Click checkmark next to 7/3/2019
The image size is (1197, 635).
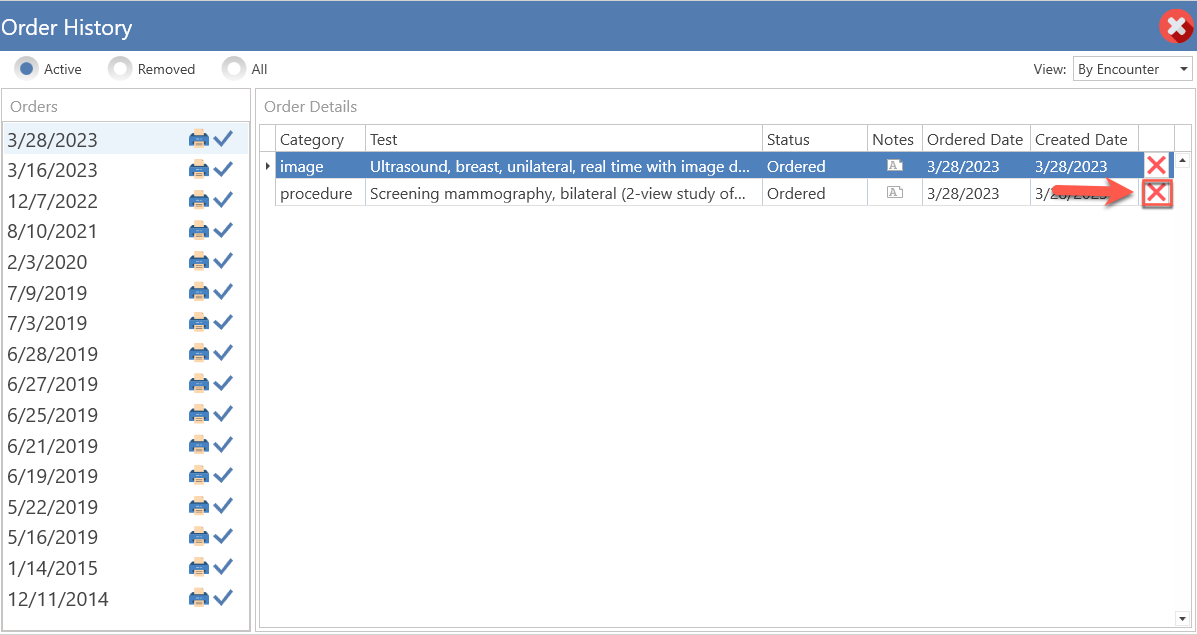(x=223, y=322)
